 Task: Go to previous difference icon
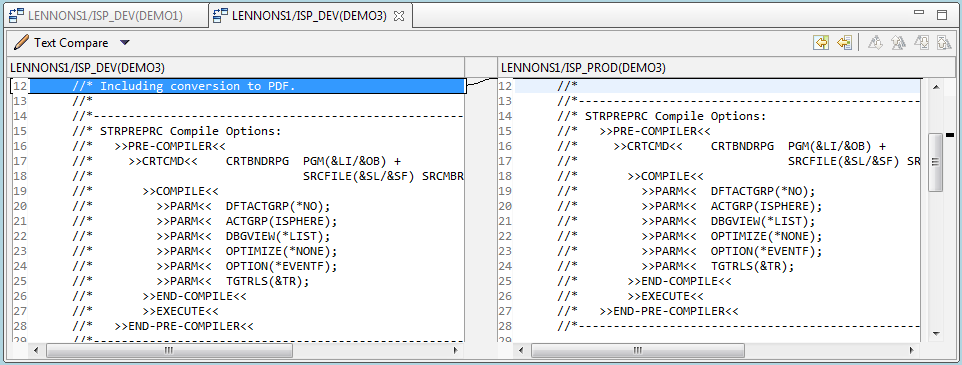click(x=898, y=42)
